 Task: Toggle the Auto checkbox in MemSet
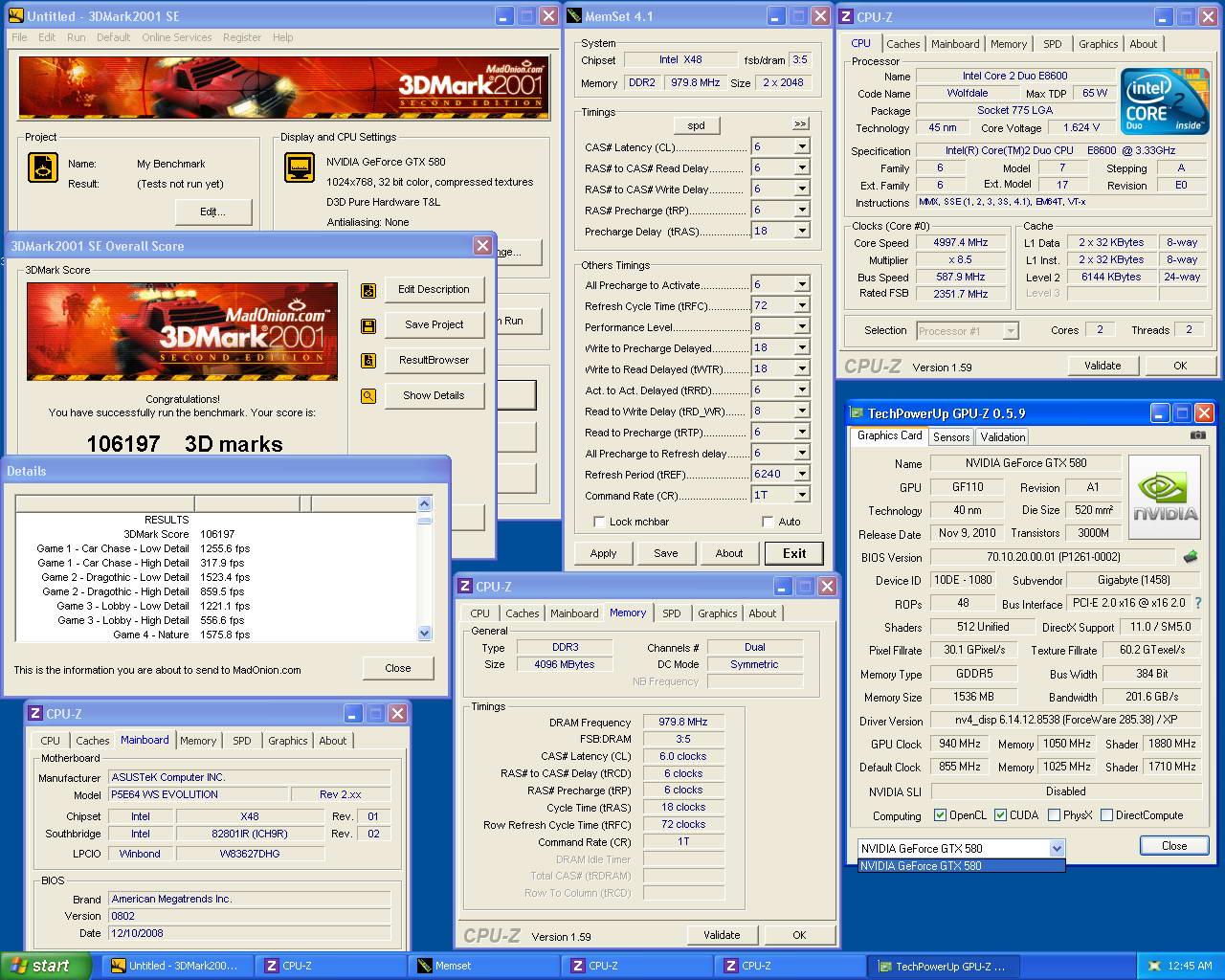(x=768, y=522)
